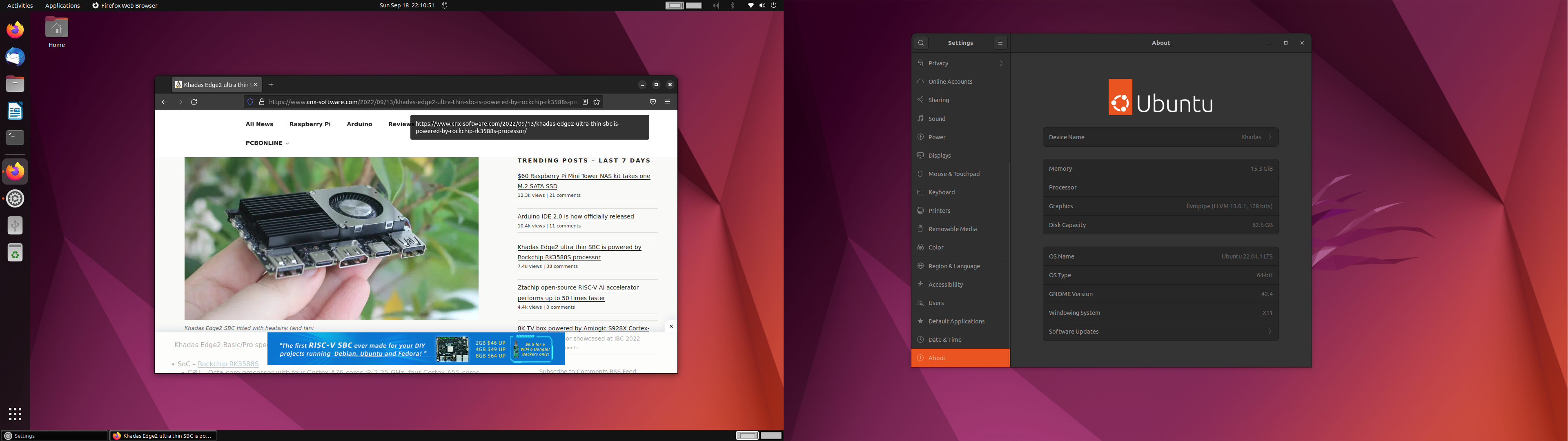Switch to Settings in bottom window list

55,436
